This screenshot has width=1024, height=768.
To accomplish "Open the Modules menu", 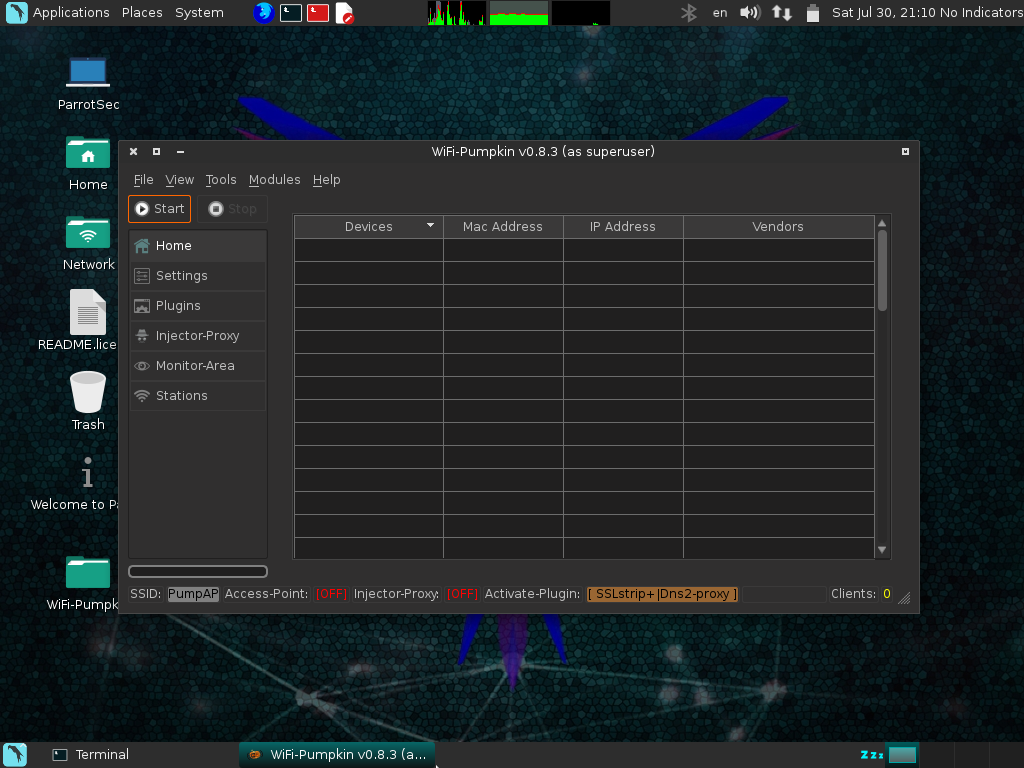I will click(x=274, y=180).
